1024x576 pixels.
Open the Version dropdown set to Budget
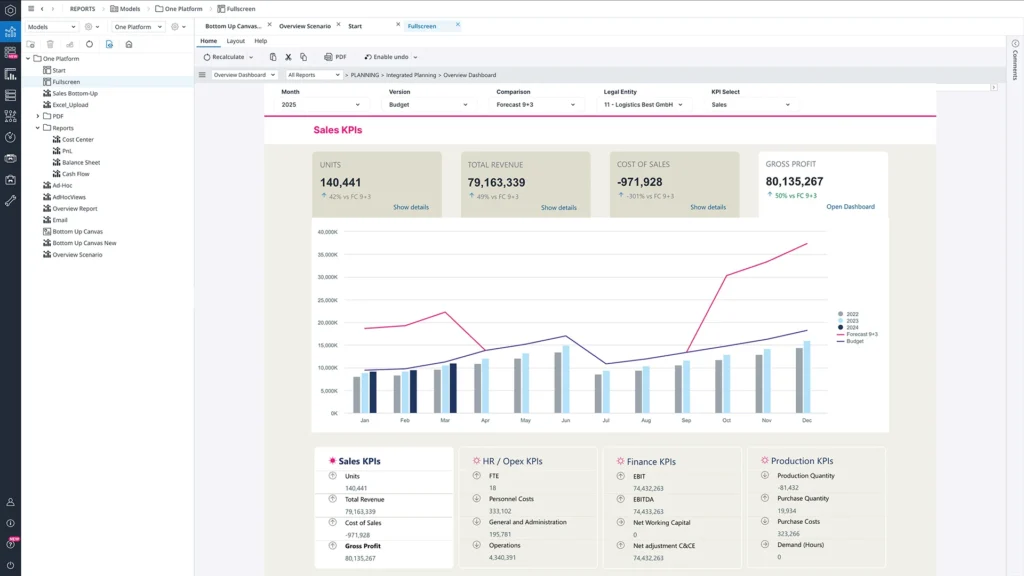pyautogui.click(x=428, y=104)
